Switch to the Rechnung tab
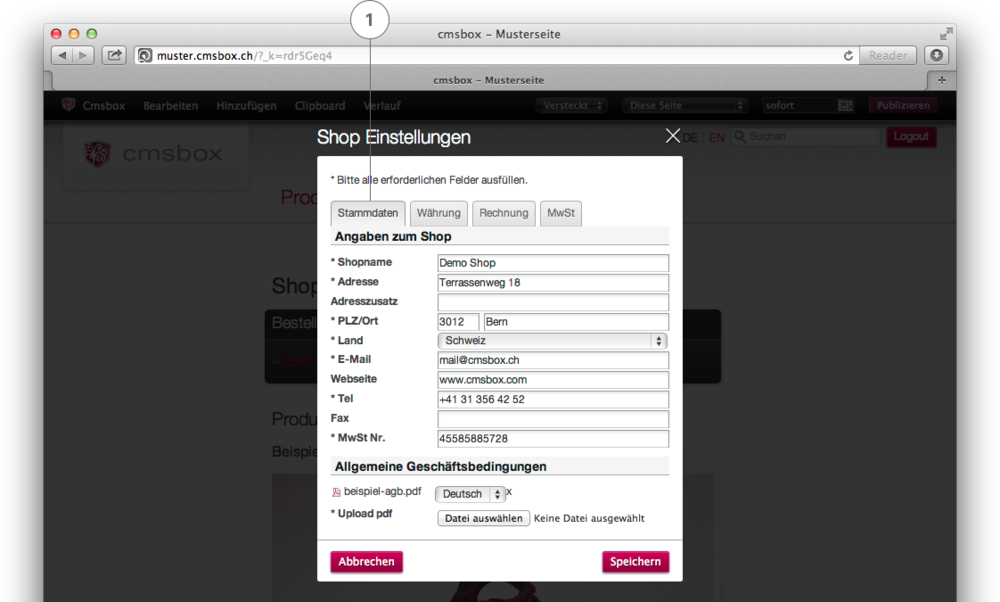The height and width of the screenshot is (602, 1000). 503,213
